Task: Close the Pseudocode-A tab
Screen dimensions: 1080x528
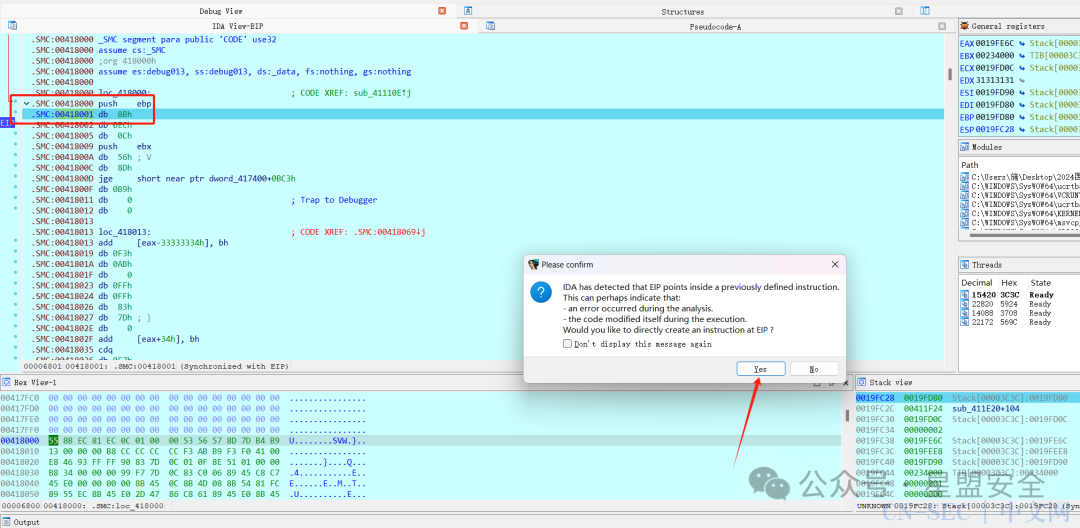Action: [942, 25]
